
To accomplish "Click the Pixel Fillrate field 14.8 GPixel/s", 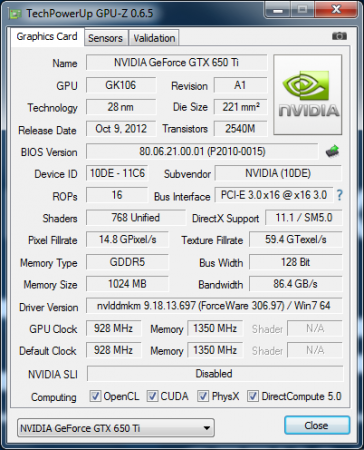I will click(x=127, y=239).
